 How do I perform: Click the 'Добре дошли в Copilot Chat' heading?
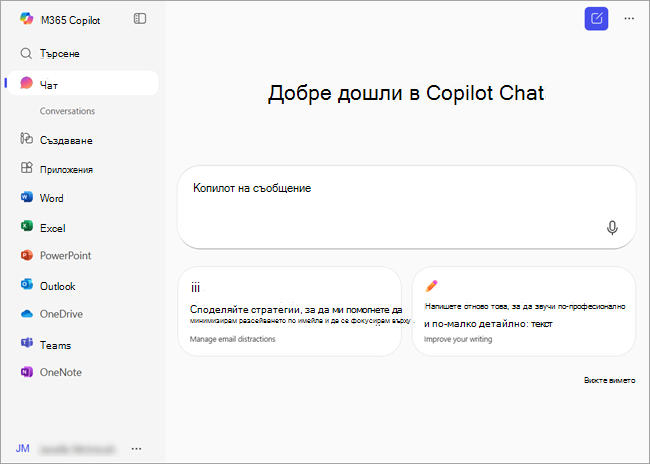[x=406, y=93]
